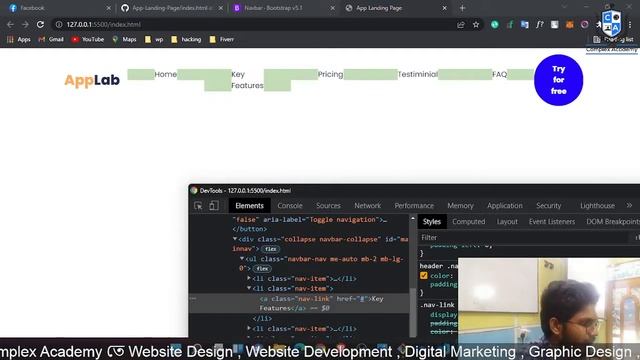Open the green Grammarly extension icon

point(495,24)
